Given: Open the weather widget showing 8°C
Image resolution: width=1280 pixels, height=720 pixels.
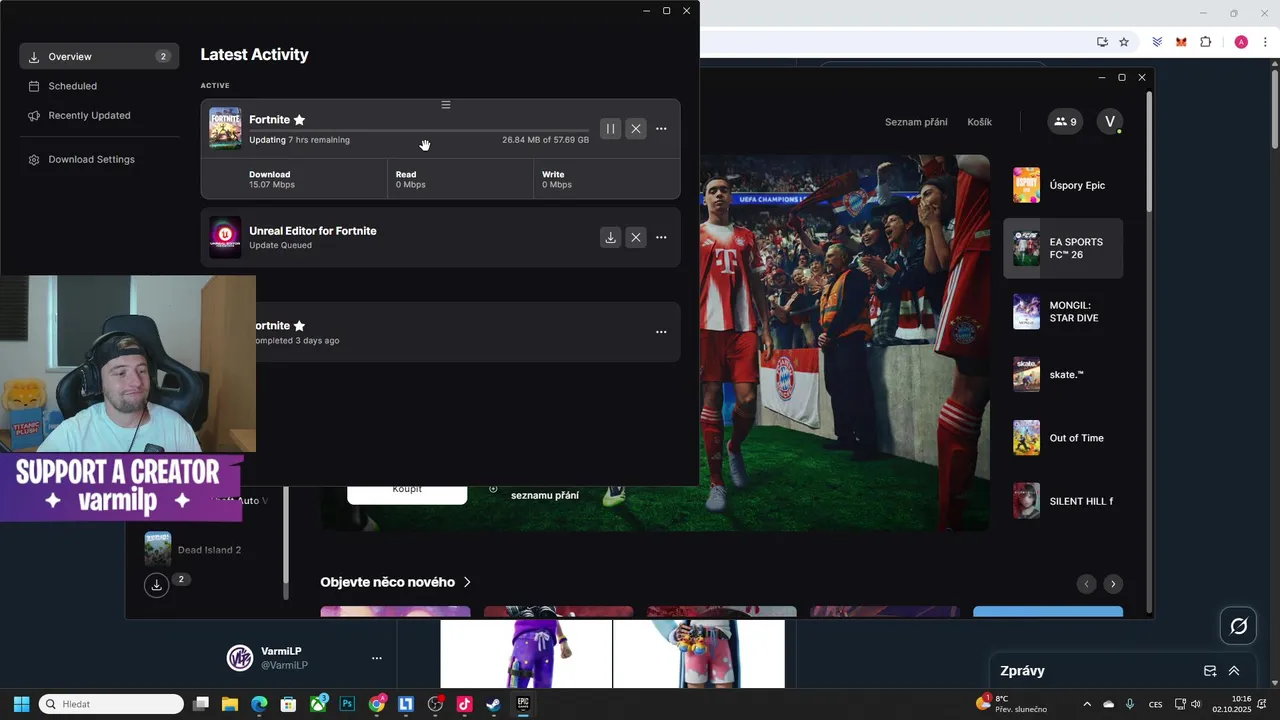Looking at the screenshot, I should [1012, 704].
